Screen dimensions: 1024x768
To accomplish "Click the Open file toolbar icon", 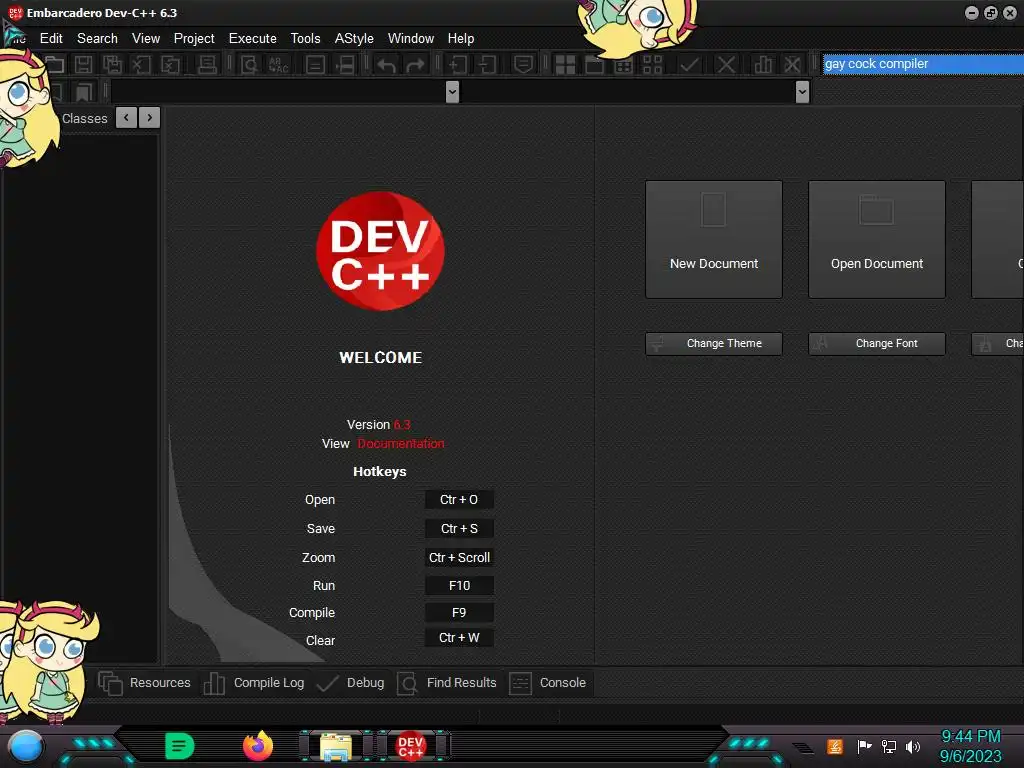I will click(56, 64).
